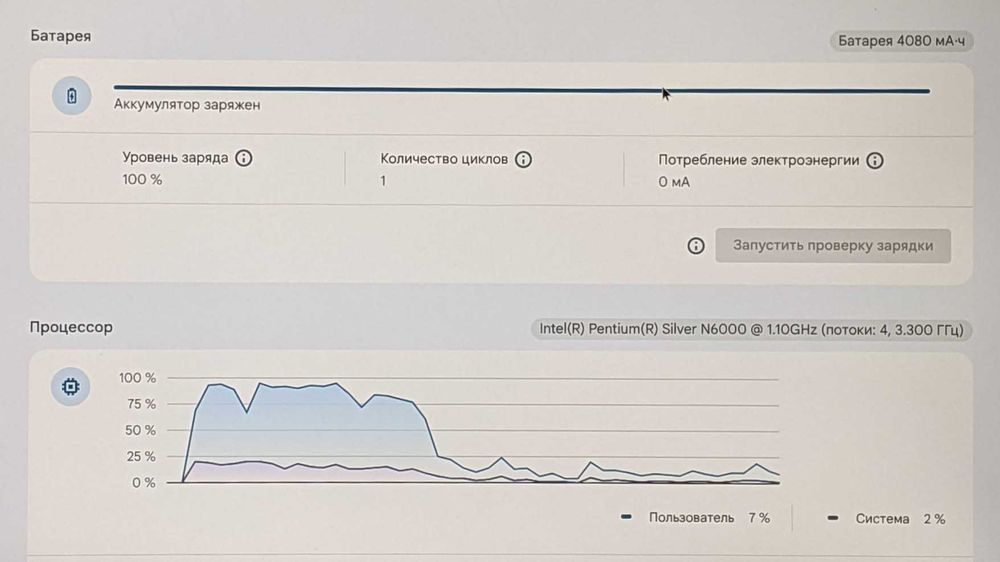Click the battery icon in the battery card
The image size is (1000, 562).
71,96
